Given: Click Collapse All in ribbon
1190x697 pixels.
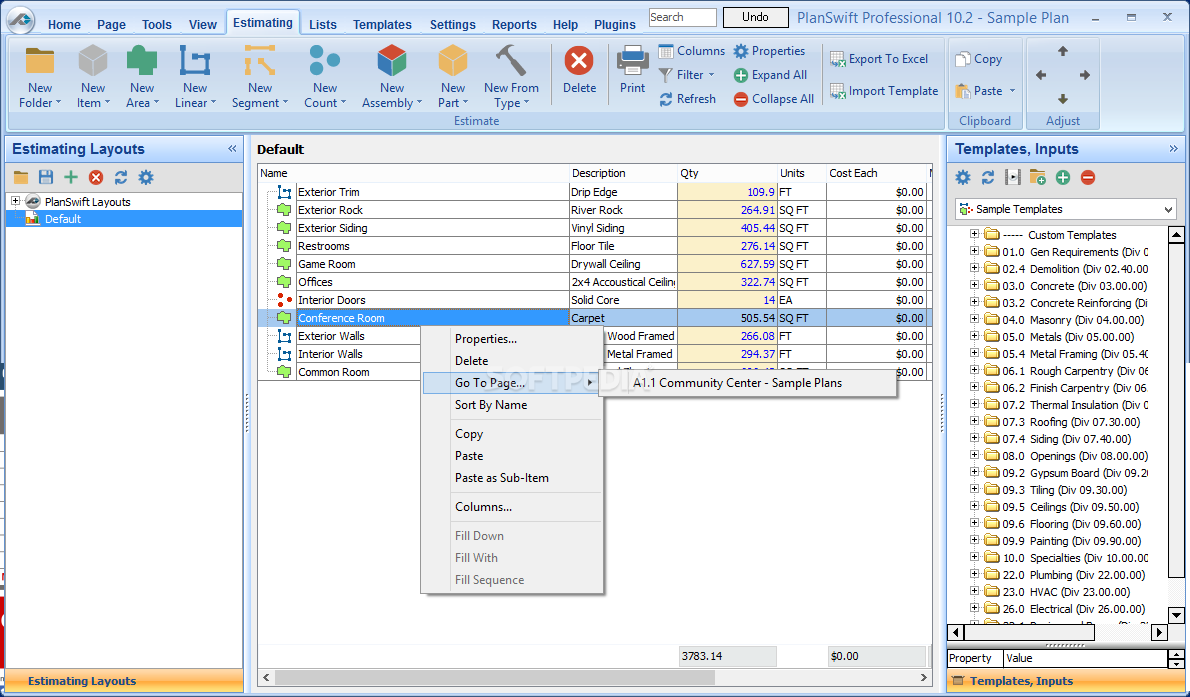Looking at the screenshot, I should [773, 99].
